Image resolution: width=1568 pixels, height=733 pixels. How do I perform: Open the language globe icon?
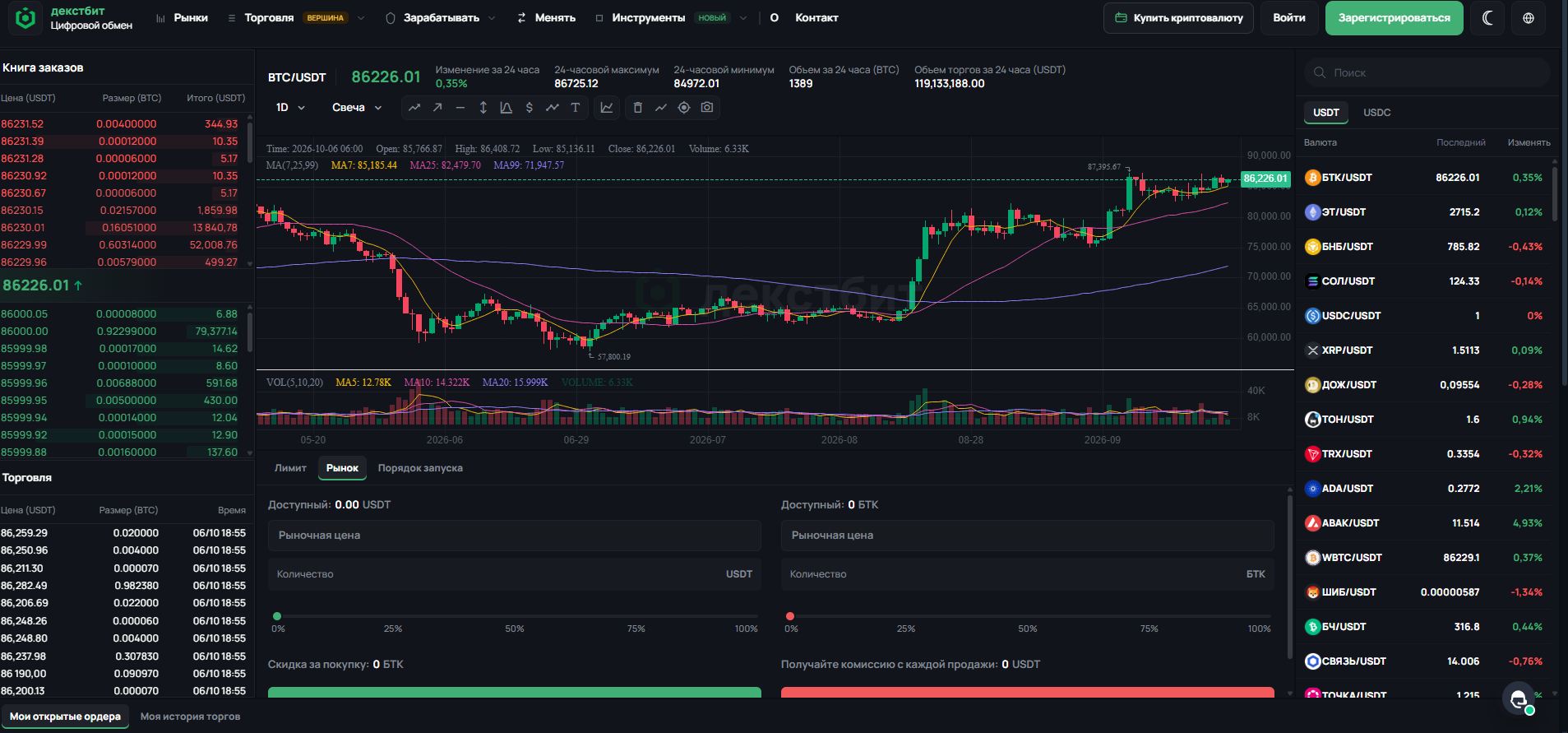(x=1529, y=18)
